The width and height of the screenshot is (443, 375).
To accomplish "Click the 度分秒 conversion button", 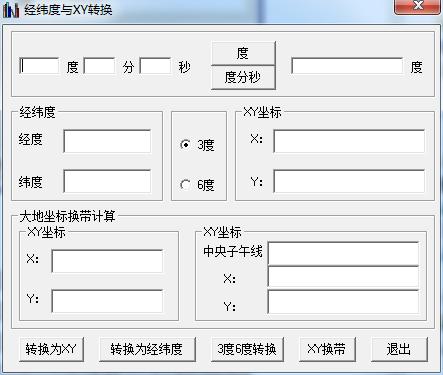I will point(243,77).
